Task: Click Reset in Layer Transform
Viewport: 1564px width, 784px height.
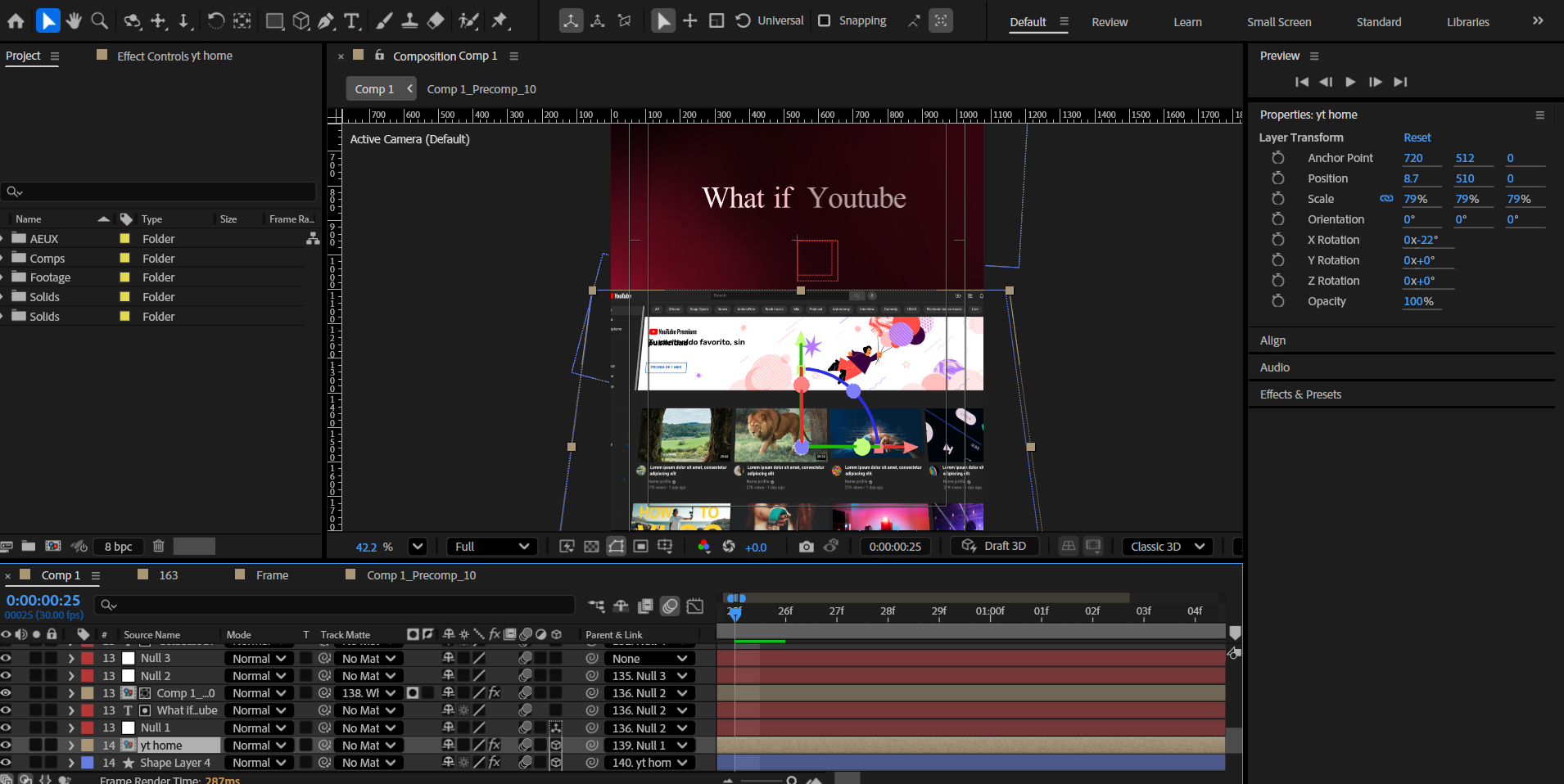Action: click(1417, 137)
